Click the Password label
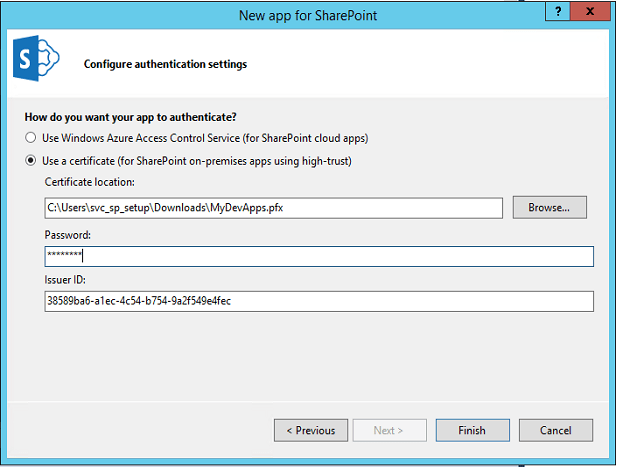618x467 pixels. [x=67, y=235]
